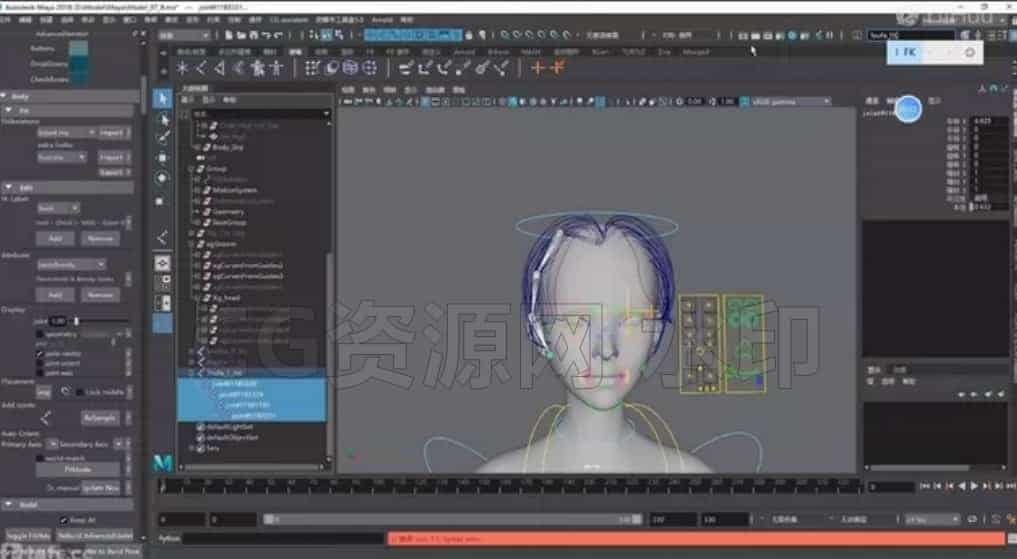
Task: Toggle the joint-orient checkbox
Action: [x=40, y=363]
